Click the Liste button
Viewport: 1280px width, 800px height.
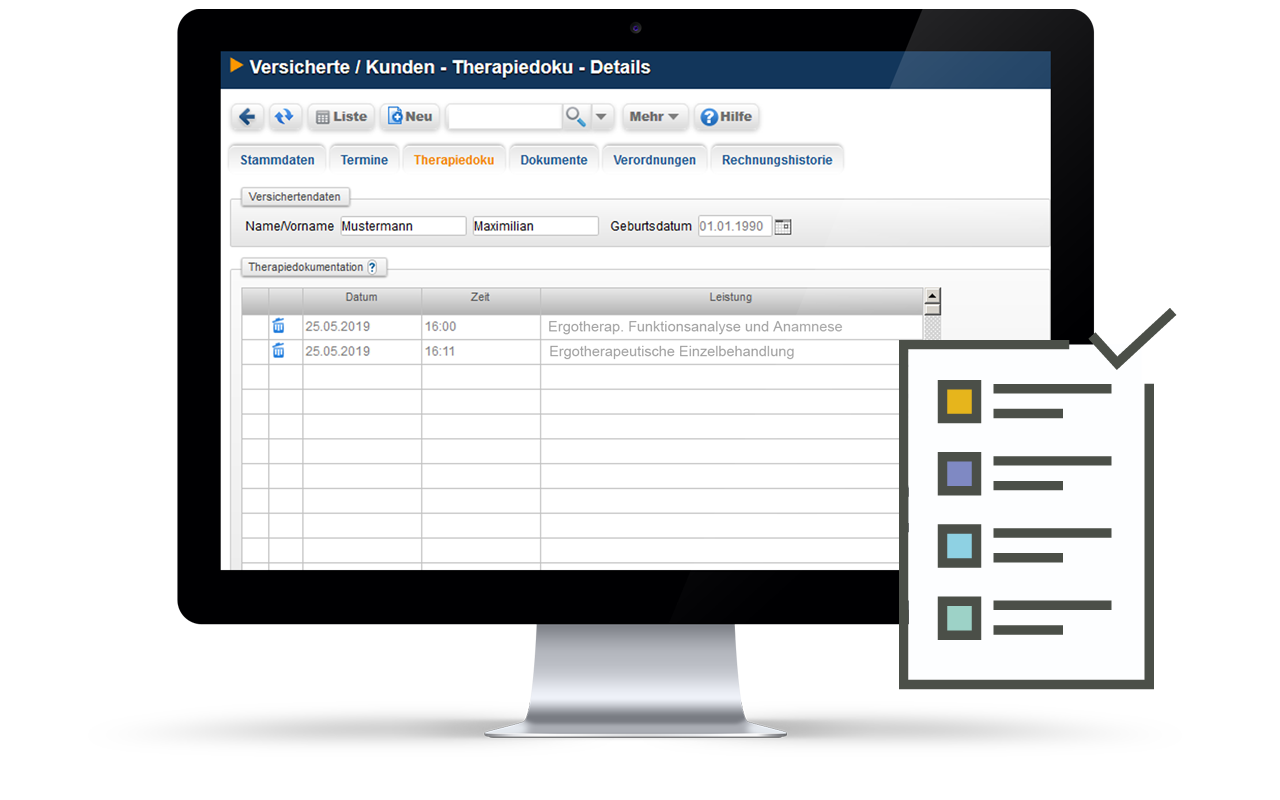(341, 117)
